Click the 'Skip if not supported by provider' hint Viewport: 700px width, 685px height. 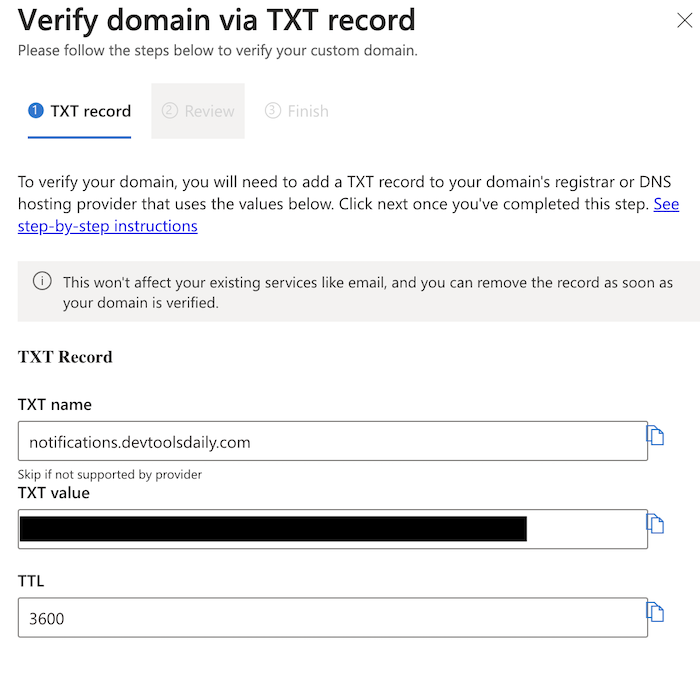coord(110,474)
